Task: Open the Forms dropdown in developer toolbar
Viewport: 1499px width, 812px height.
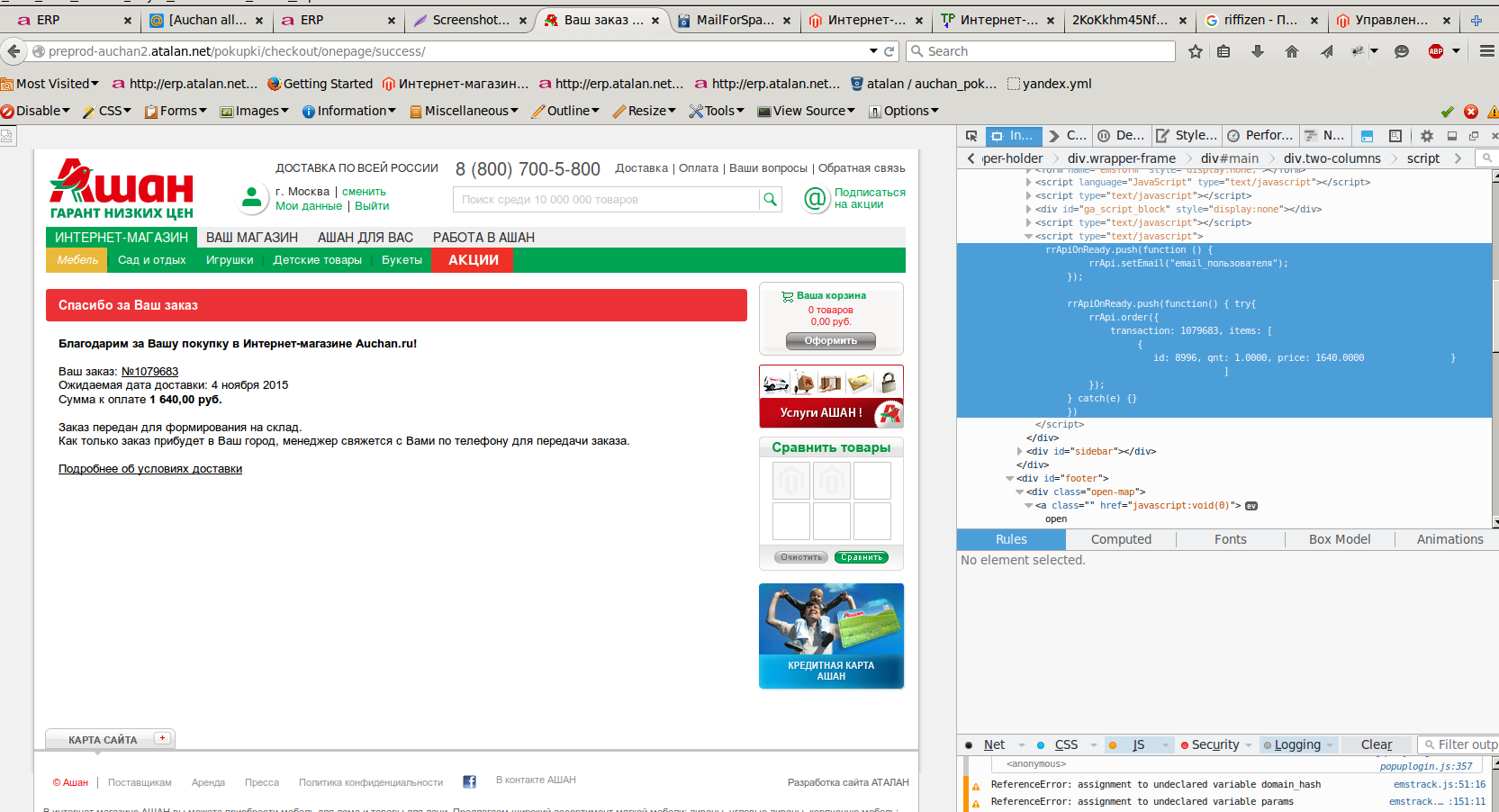Action: click(x=176, y=111)
